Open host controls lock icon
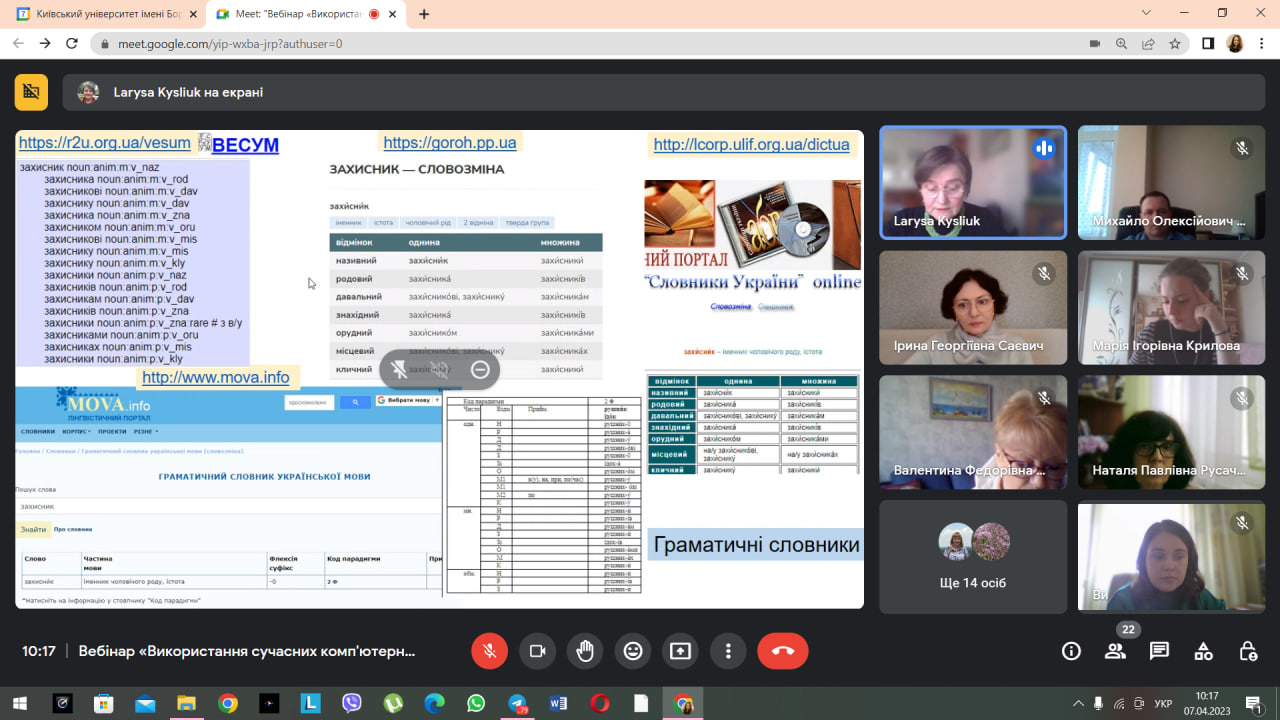The width and height of the screenshot is (1280, 720). 1247,651
